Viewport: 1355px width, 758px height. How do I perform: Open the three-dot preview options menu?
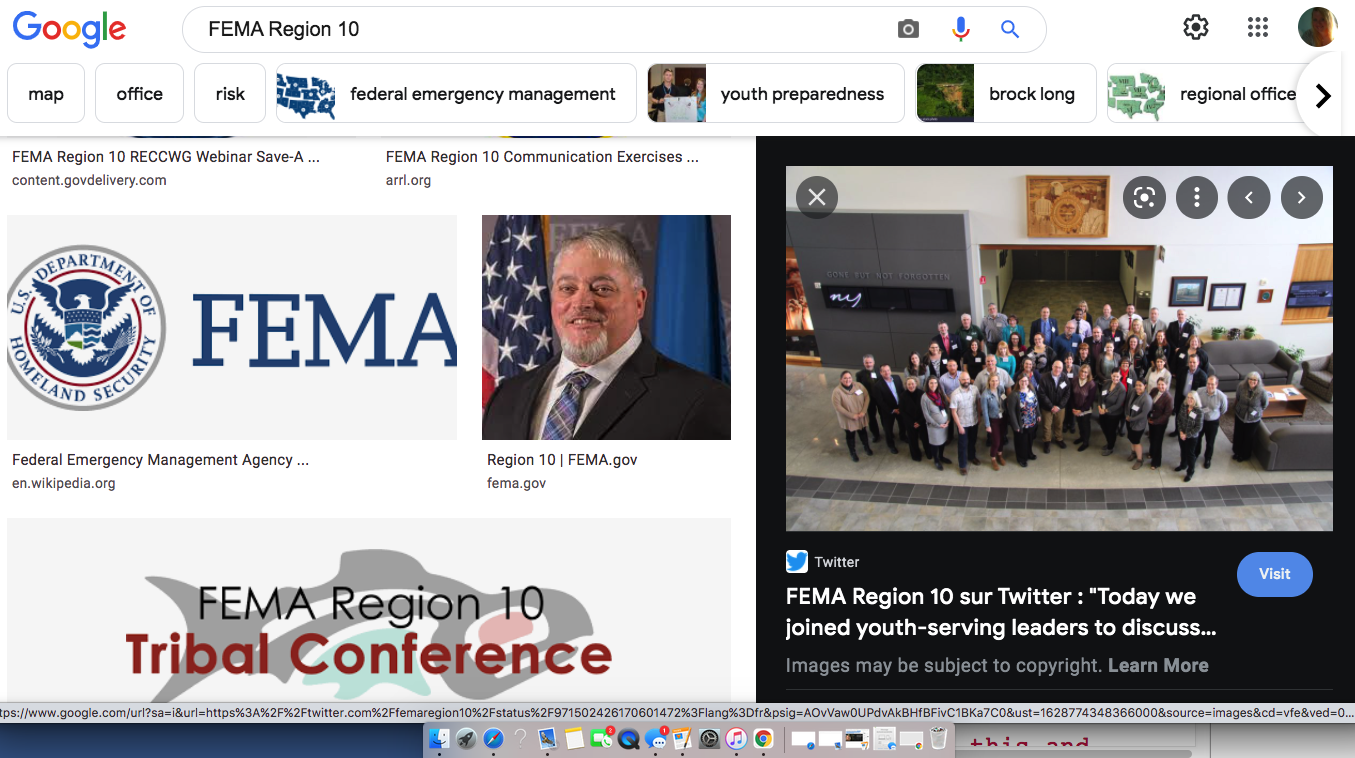(x=1196, y=198)
